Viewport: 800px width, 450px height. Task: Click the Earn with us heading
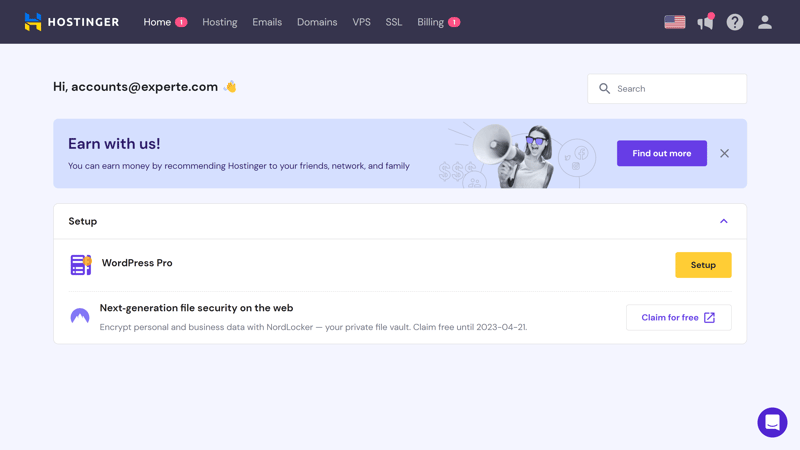click(114, 144)
